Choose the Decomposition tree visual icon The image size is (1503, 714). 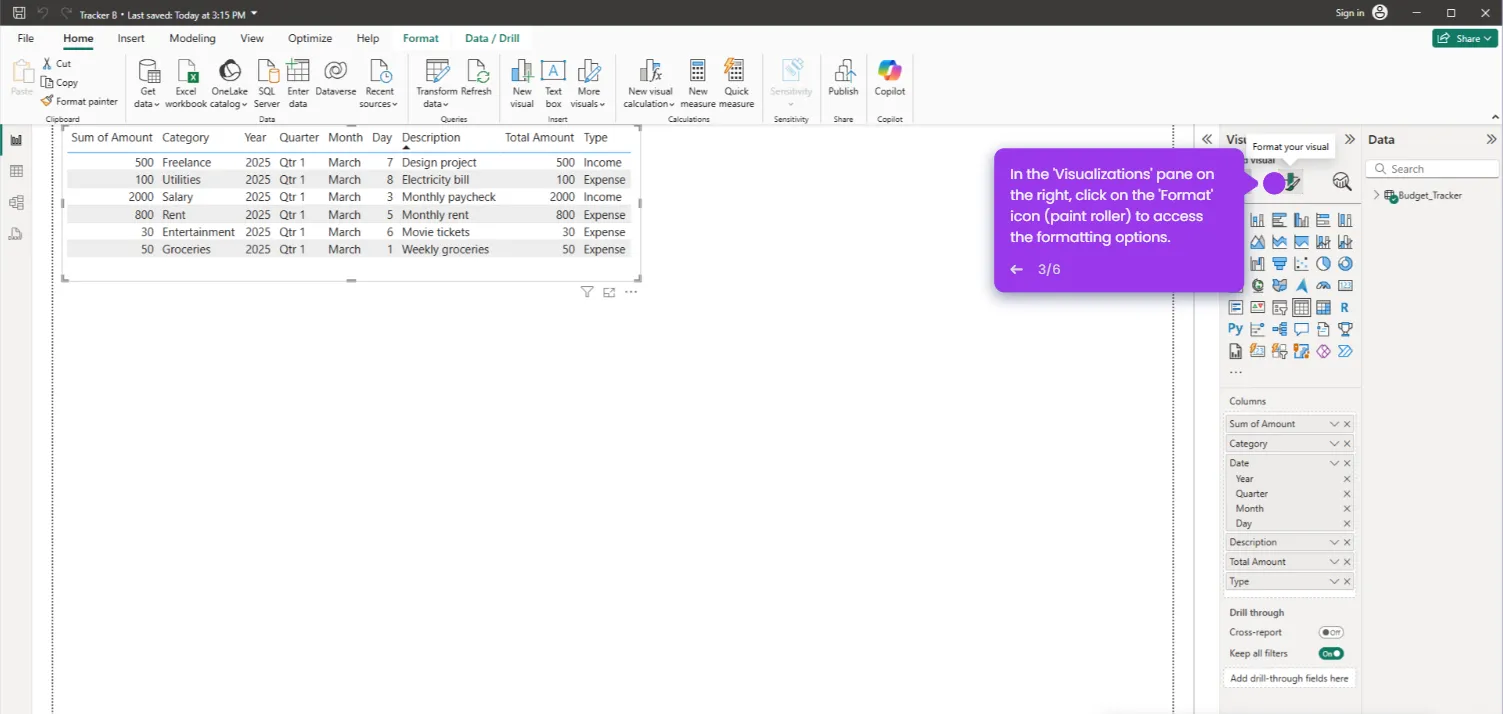(1279, 329)
